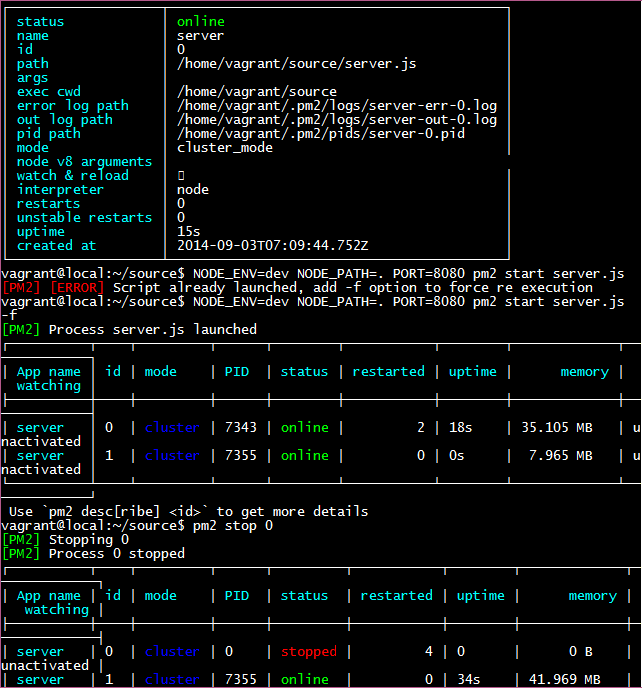The height and width of the screenshot is (688, 642).
Task: Click 'Use pm2 desc[ribe] <id>' hint line
Action: tap(188, 512)
